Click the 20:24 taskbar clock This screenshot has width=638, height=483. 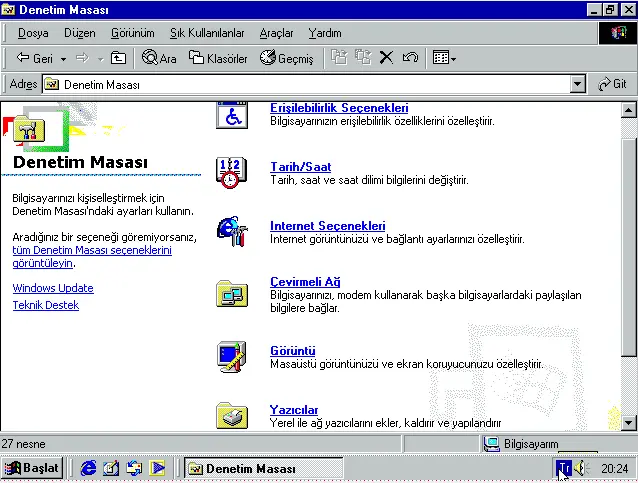[615, 469]
